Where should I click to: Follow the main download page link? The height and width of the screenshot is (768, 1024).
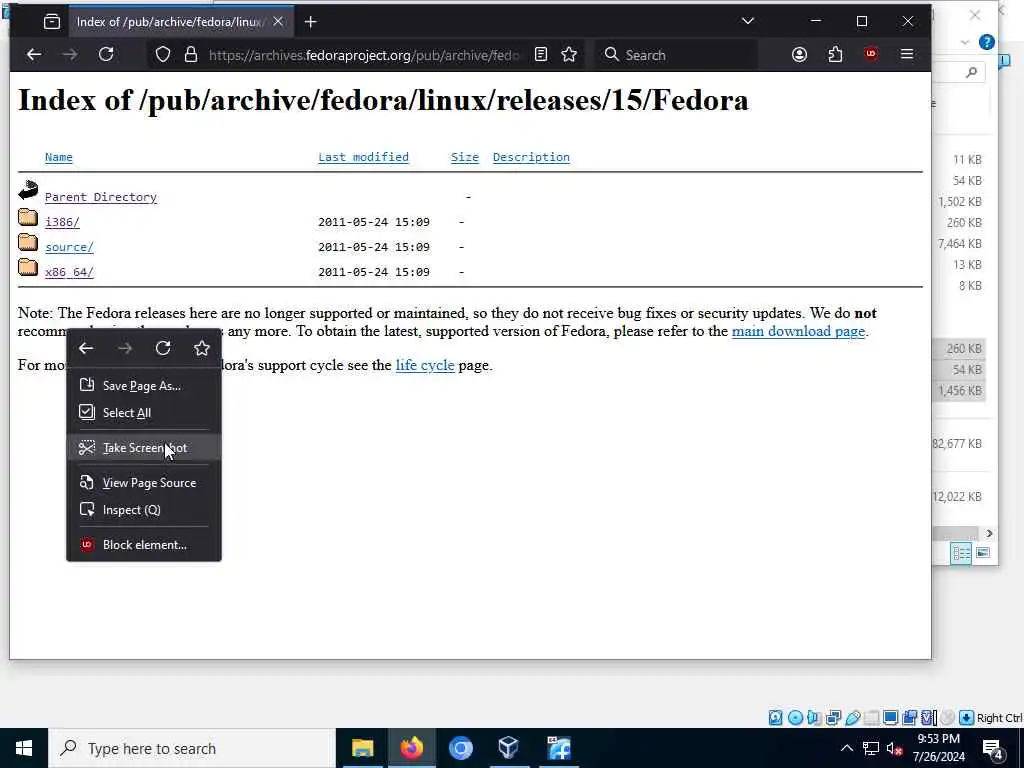click(798, 331)
